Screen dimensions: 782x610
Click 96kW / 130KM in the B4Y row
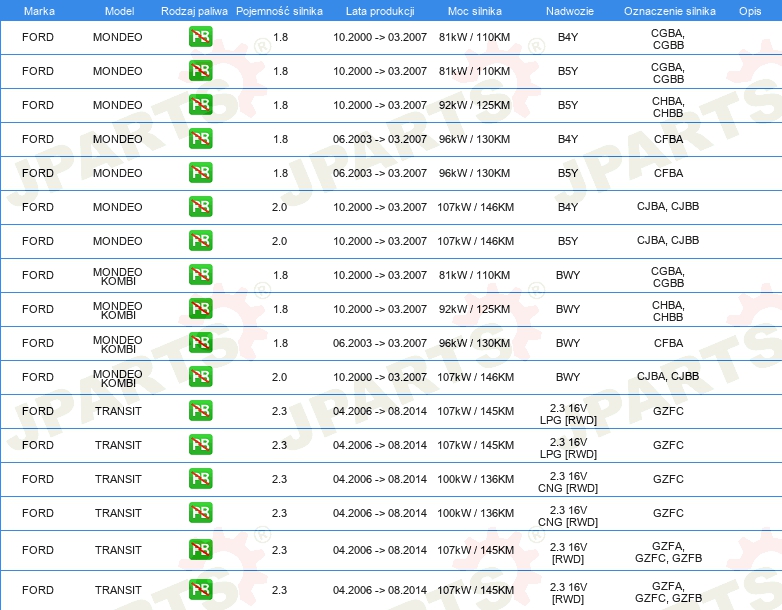[x=474, y=139]
